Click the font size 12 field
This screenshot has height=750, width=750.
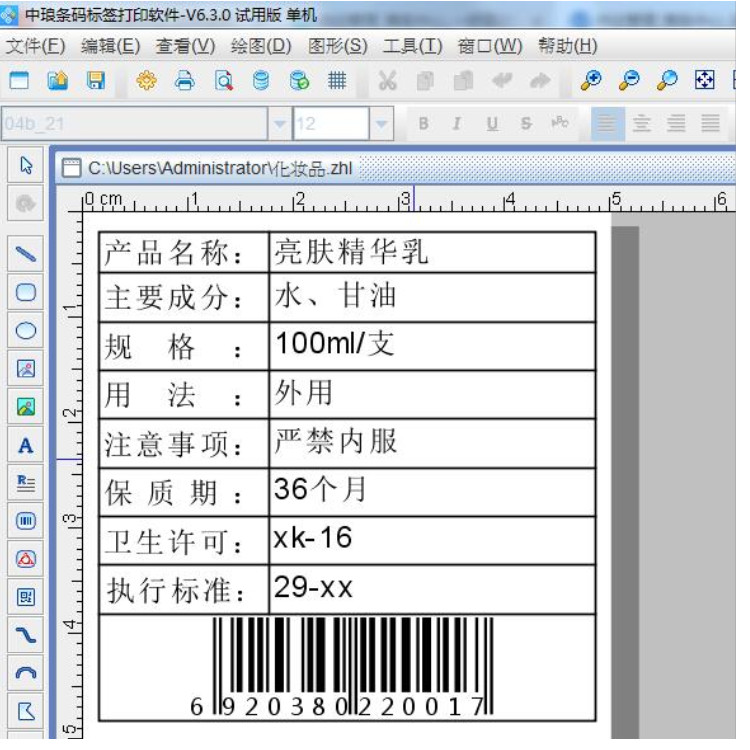331,124
